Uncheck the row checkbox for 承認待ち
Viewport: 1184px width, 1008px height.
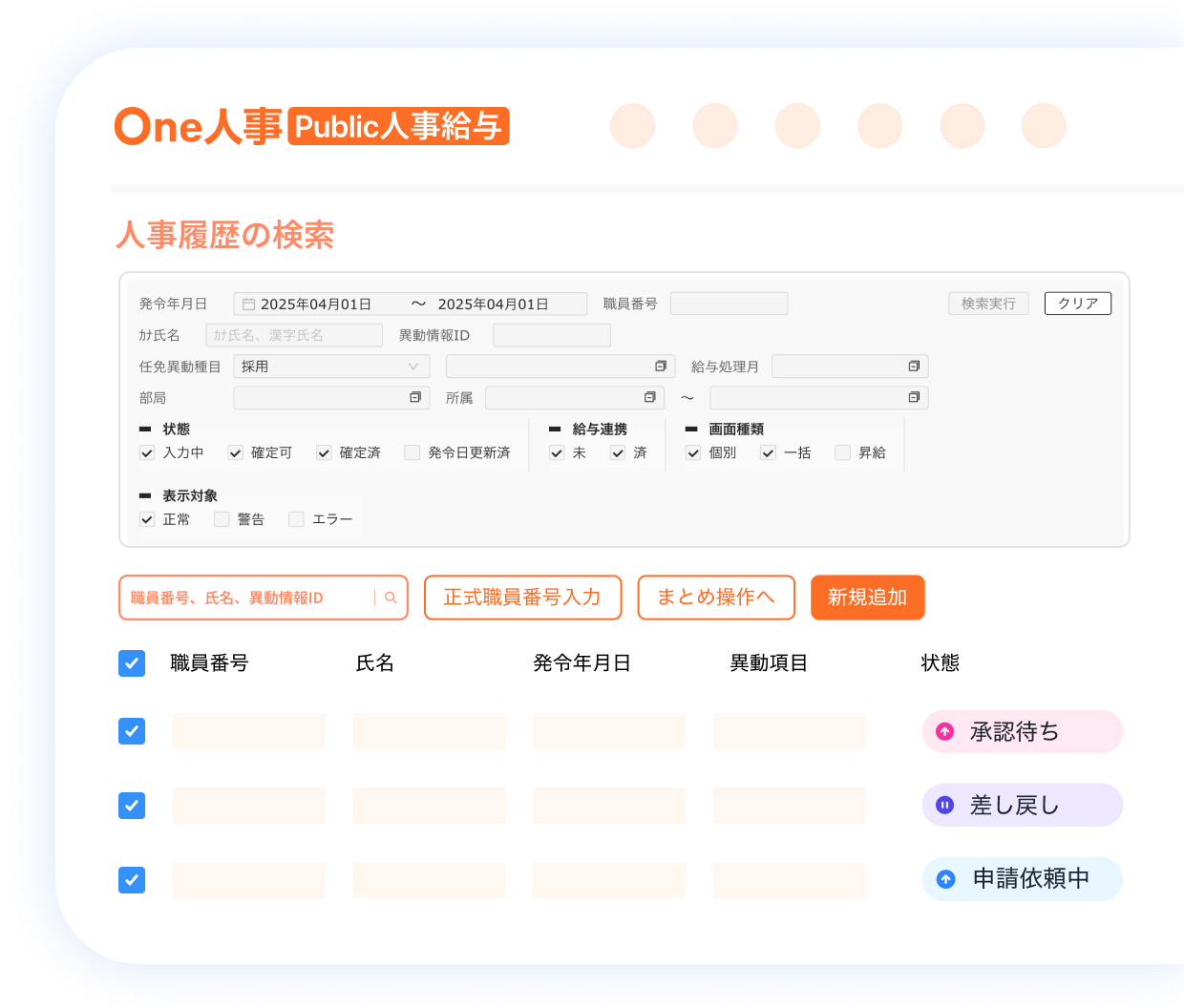point(132,731)
